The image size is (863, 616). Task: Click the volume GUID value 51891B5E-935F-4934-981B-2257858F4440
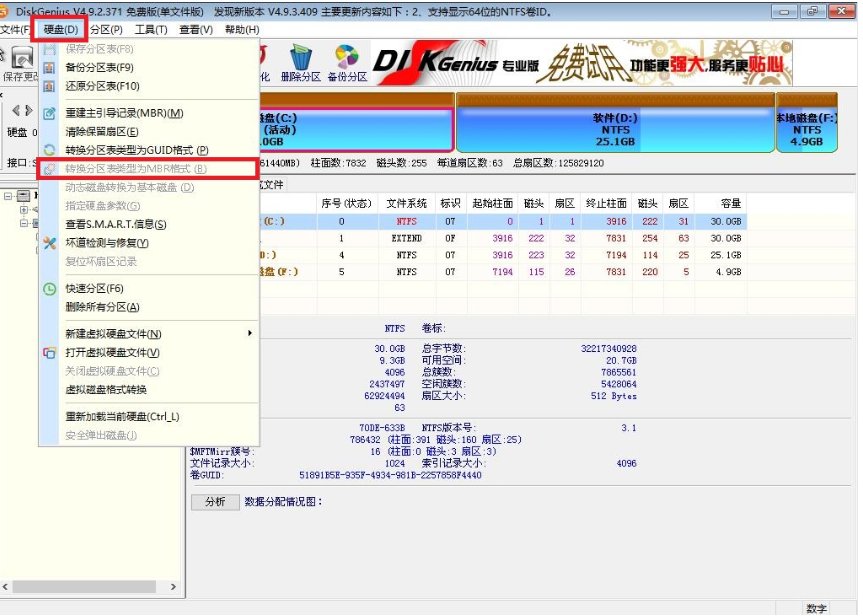click(390, 476)
